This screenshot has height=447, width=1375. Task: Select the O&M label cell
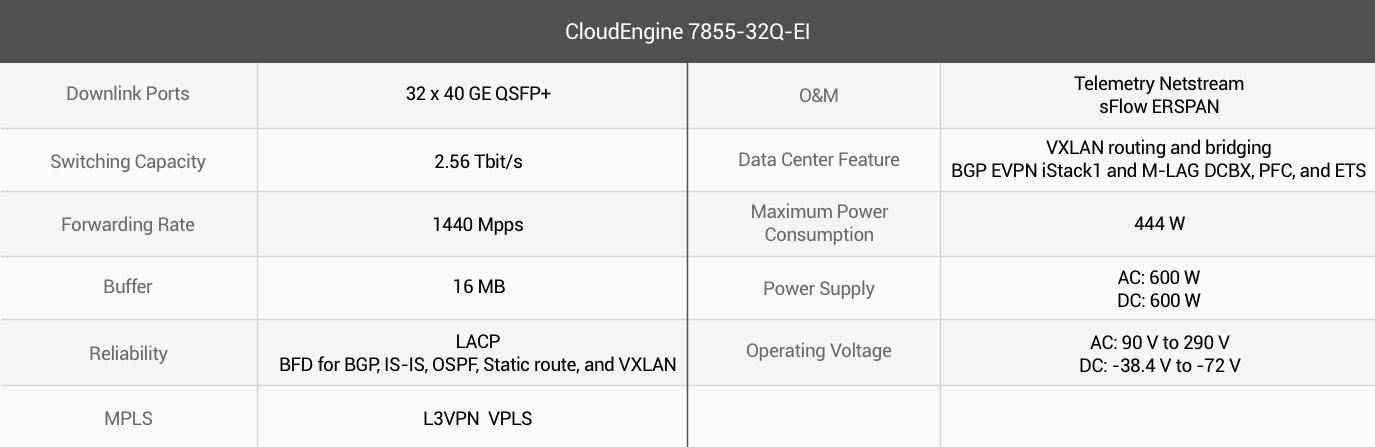819,95
